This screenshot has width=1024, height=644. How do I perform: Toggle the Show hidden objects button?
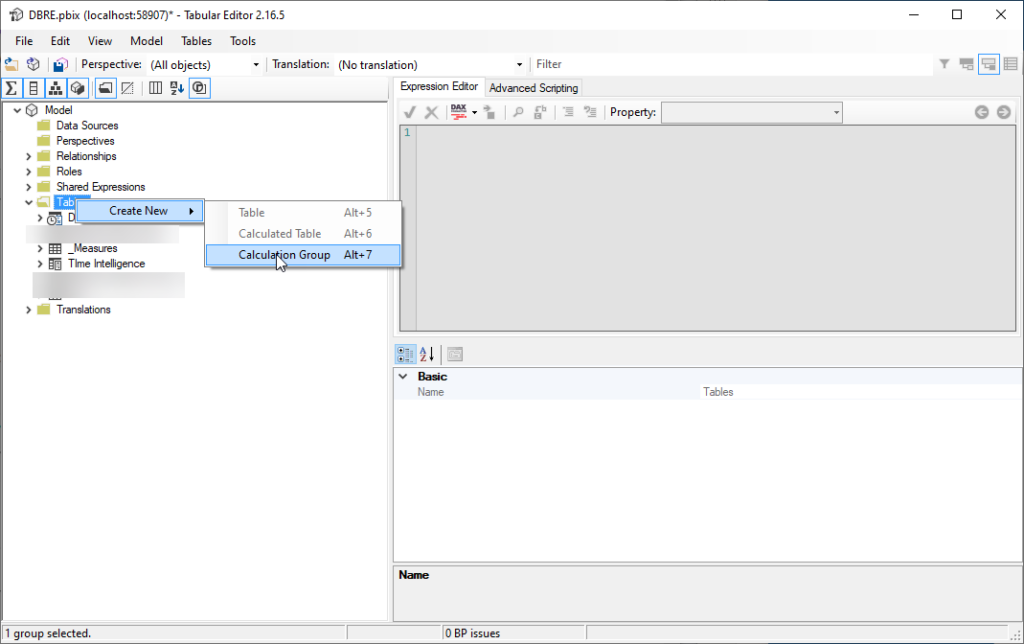pyautogui.click(x=127, y=88)
